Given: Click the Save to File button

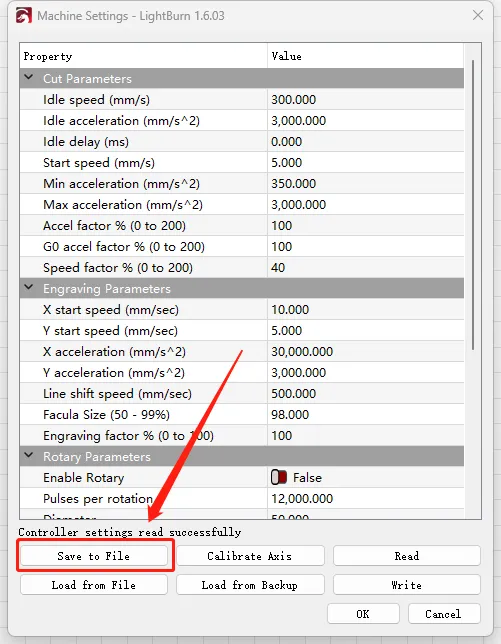Looking at the screenshot, I should point(94,556).
